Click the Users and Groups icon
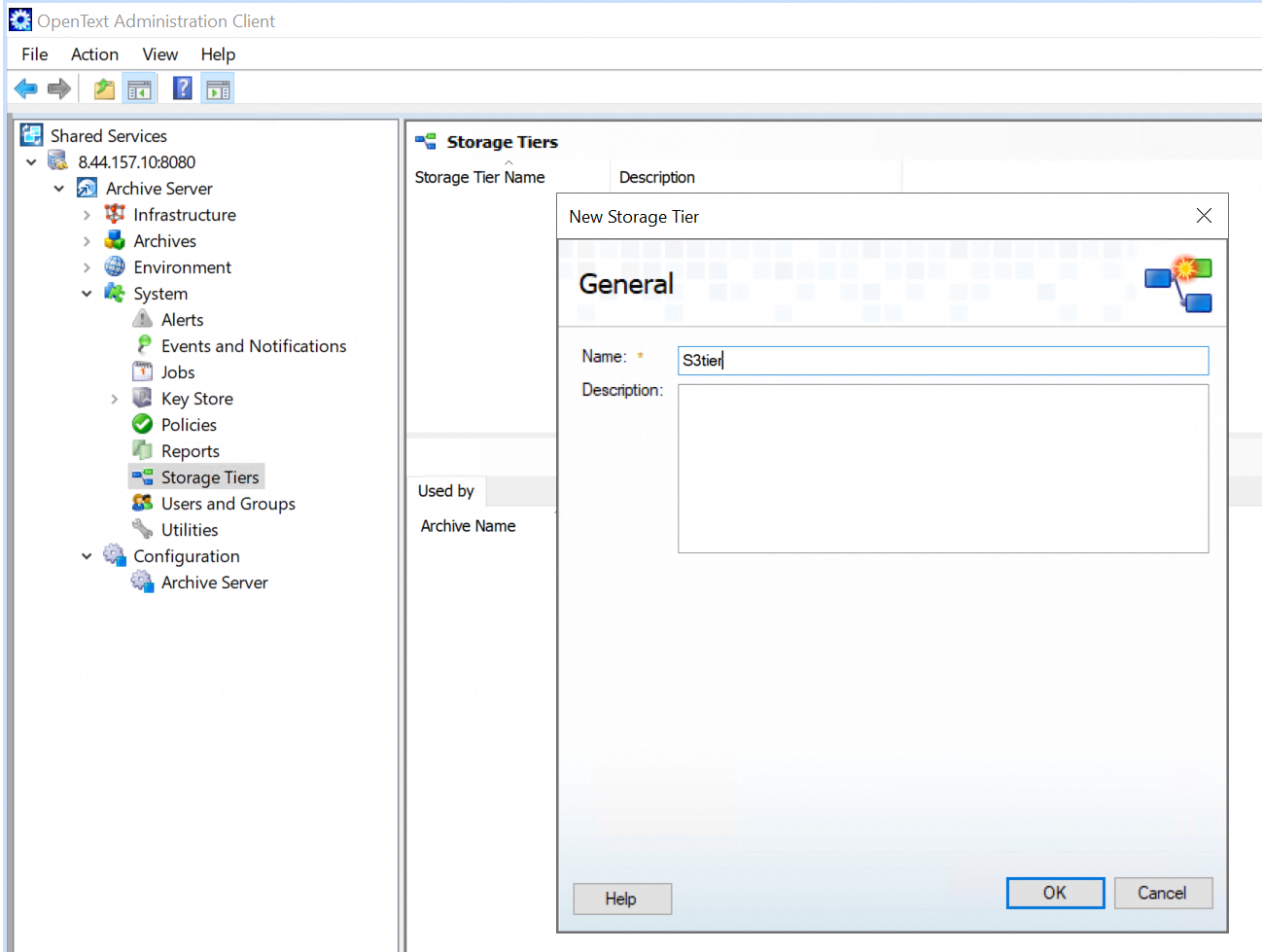This screenshot has width=1262, height=952. (143, 503)
